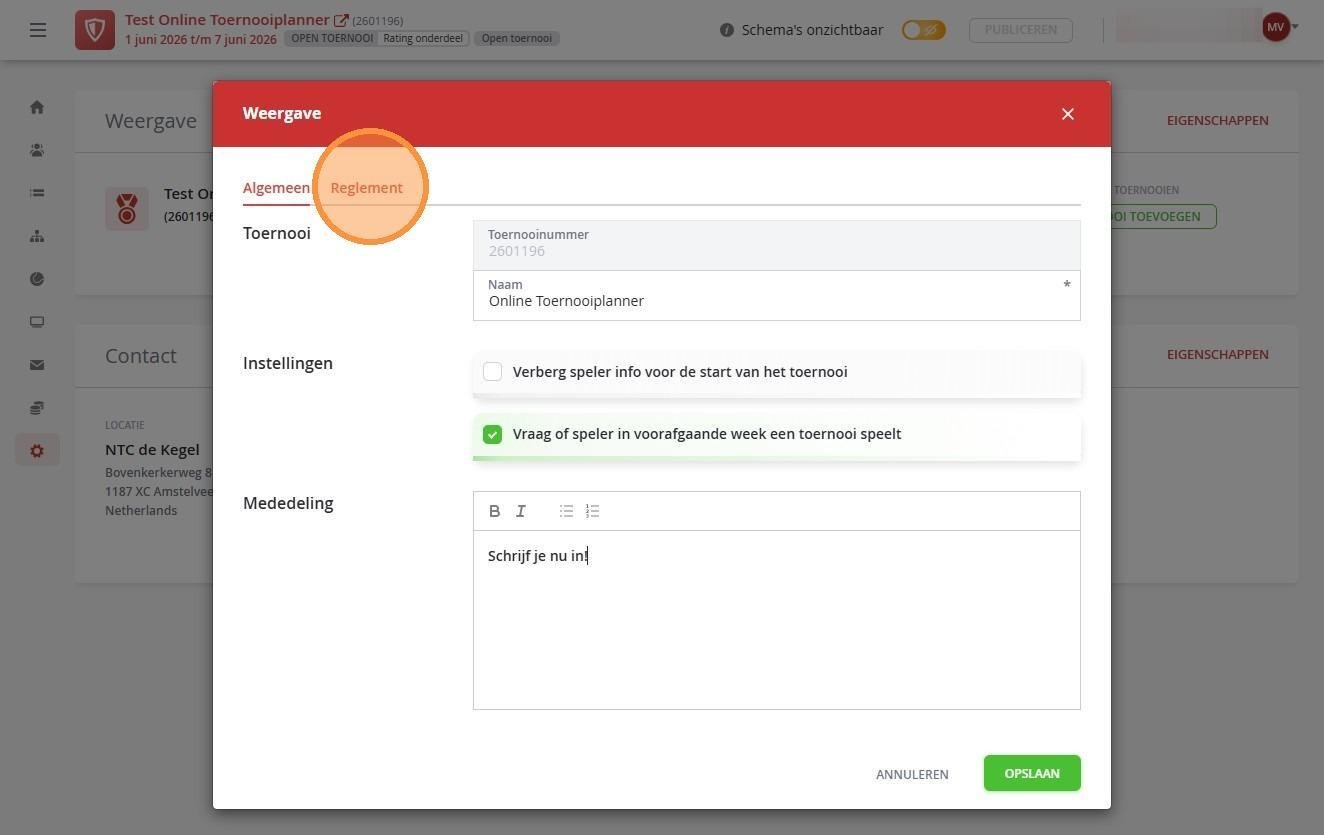Screen dimensions: 1324x835
Task: Expand the MV user avatar dropdown
Action: (x=1280, y=28)
